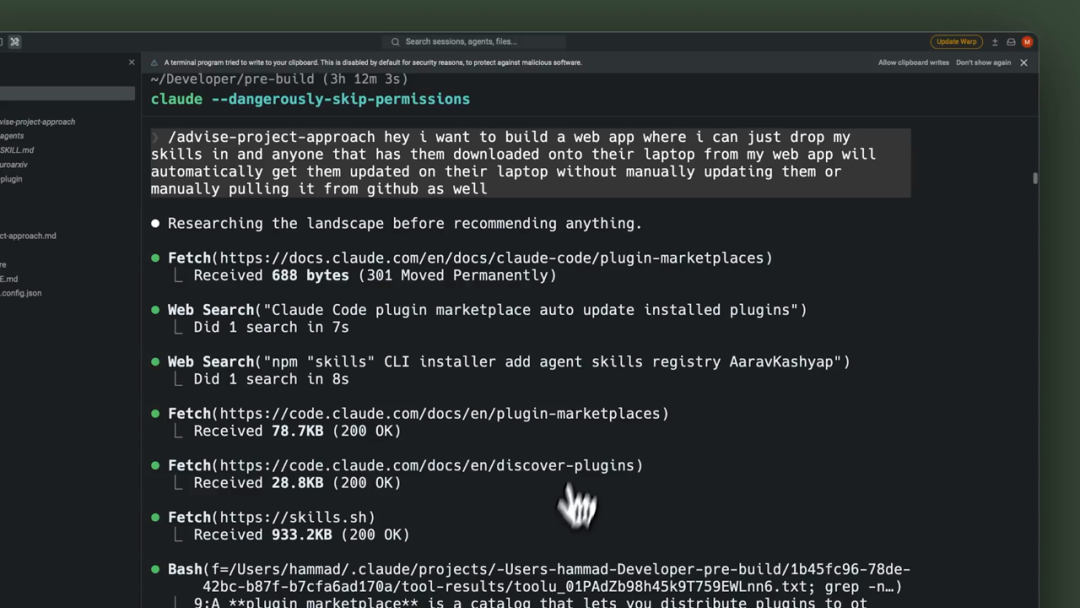Open the inbox tray icon
The height and width of the screenshot is (608, 1080).
tap(1011, 42)
